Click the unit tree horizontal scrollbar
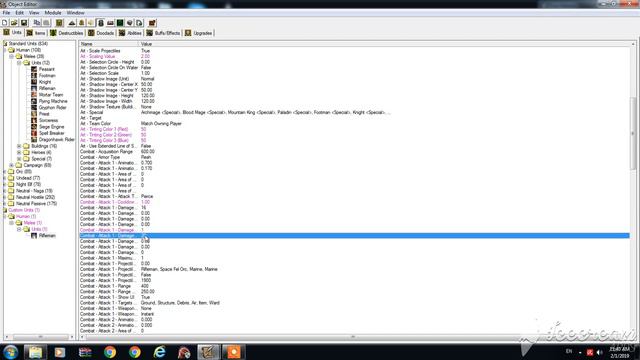Viewport: 640px width, 360px height. (40, 337)
